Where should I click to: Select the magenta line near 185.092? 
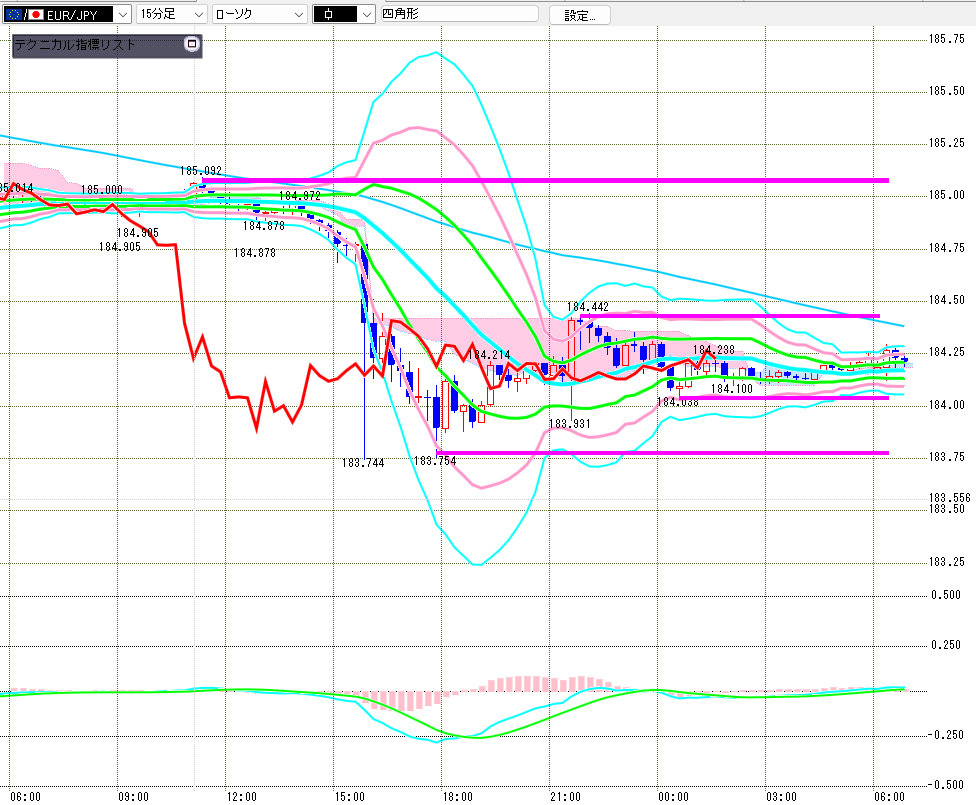[x=545, y=181]
